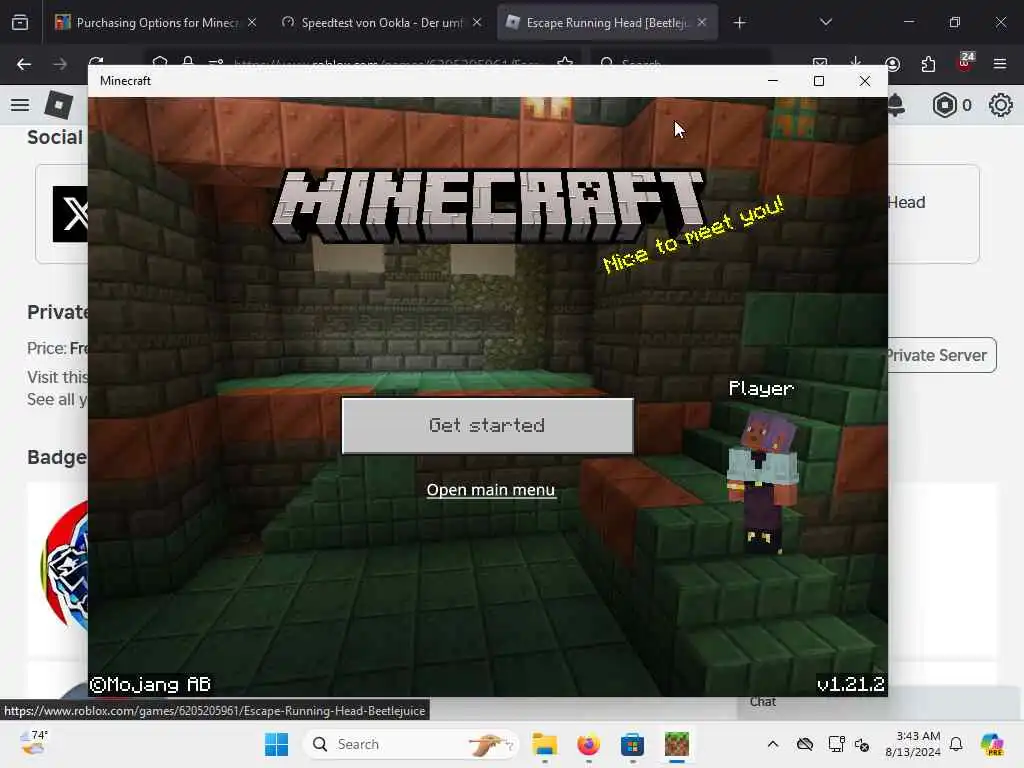
Task: Open Roblox settings gear icon
Action: [x=1000, y=105]
